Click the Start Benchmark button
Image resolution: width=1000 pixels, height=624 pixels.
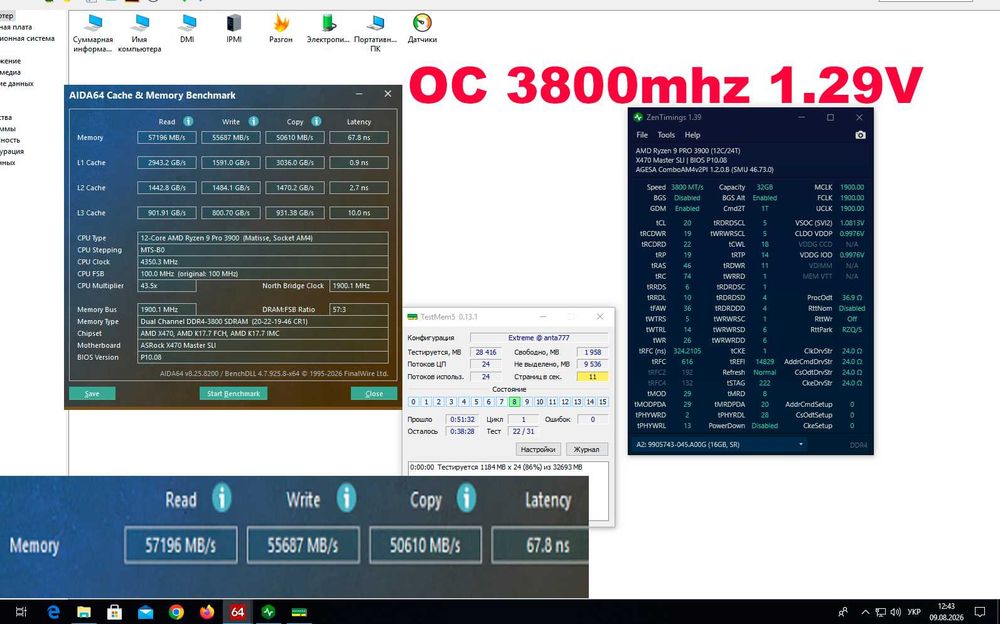coord(233,393)
